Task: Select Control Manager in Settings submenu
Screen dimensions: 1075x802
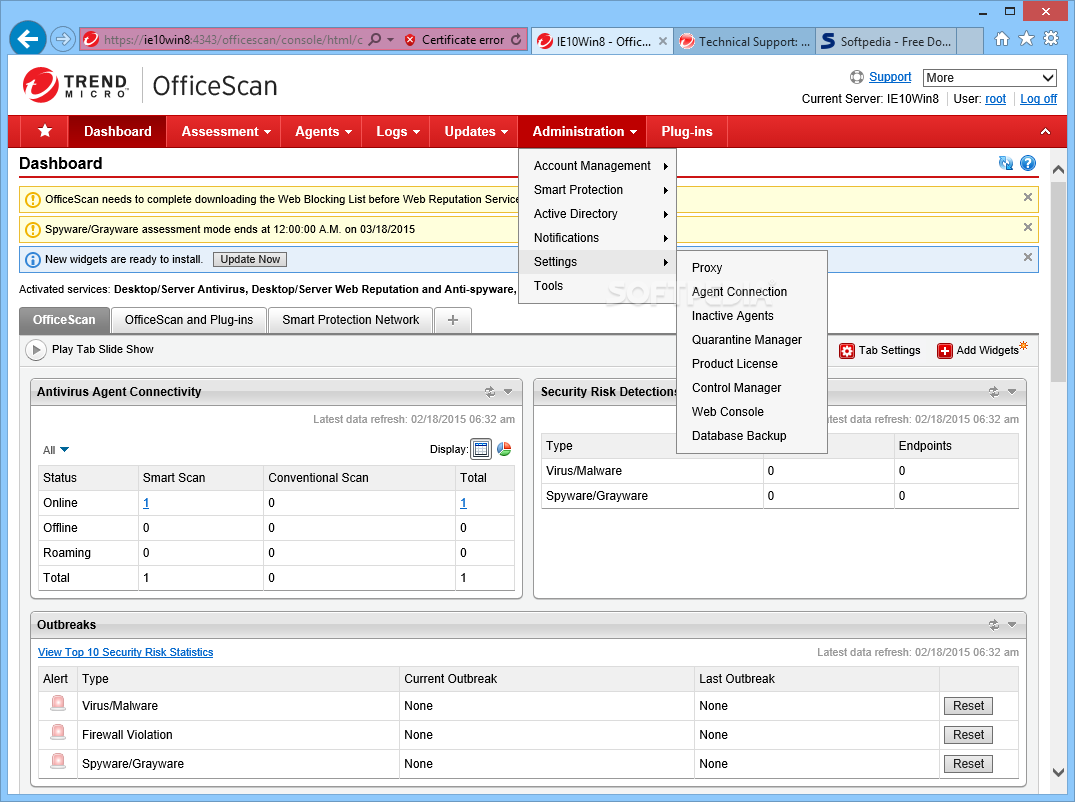Action: pyautogui.click(x=752, y=388)
